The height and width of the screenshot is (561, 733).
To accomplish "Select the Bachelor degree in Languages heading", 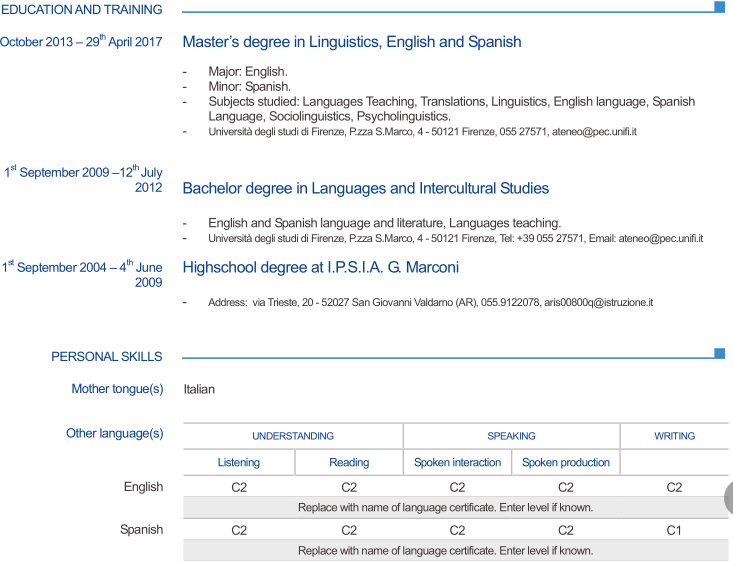I will point(365,188).
